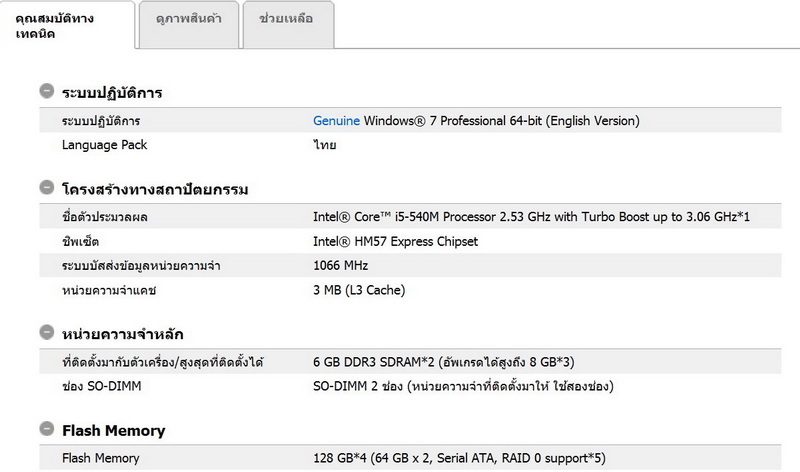Viewport: 800px width, 472px height.
Task: Click the Windows 7 Professional 64-bit text
Action: (x=501, y=121)
